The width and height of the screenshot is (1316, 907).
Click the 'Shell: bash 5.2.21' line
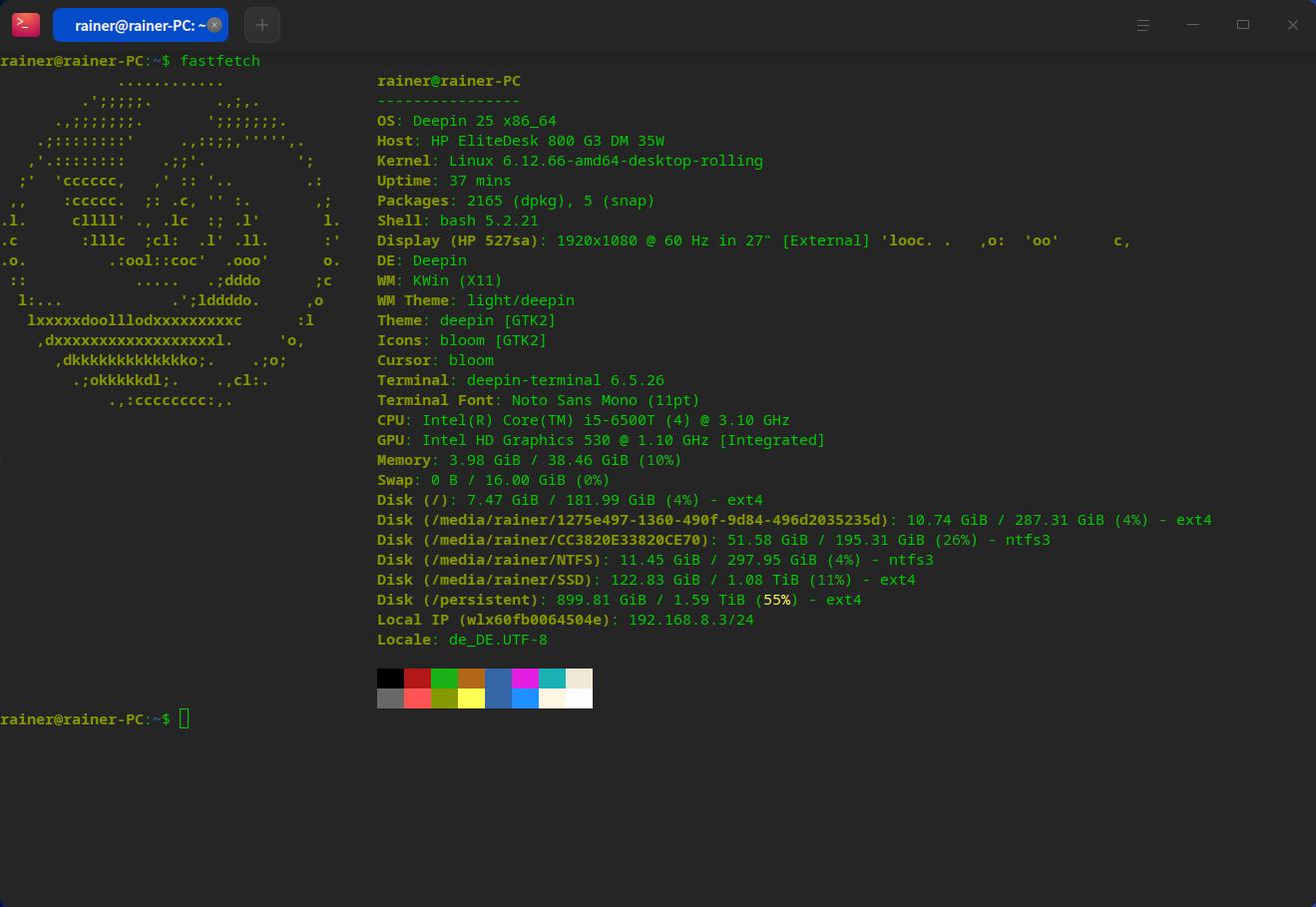(458, 221)
